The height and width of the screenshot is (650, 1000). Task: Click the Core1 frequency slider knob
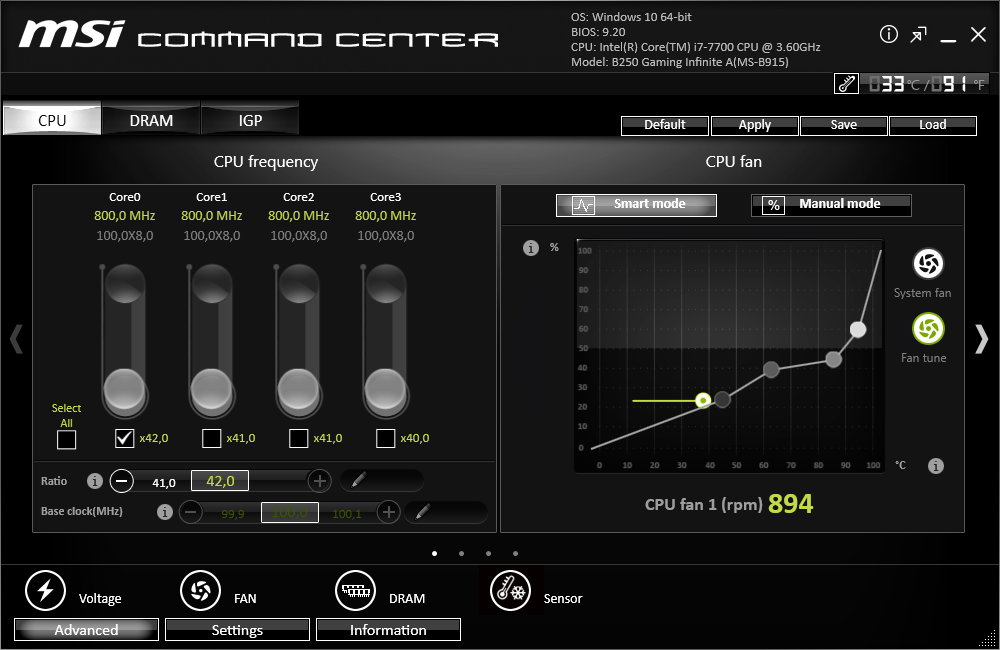[x=211, y=388]
